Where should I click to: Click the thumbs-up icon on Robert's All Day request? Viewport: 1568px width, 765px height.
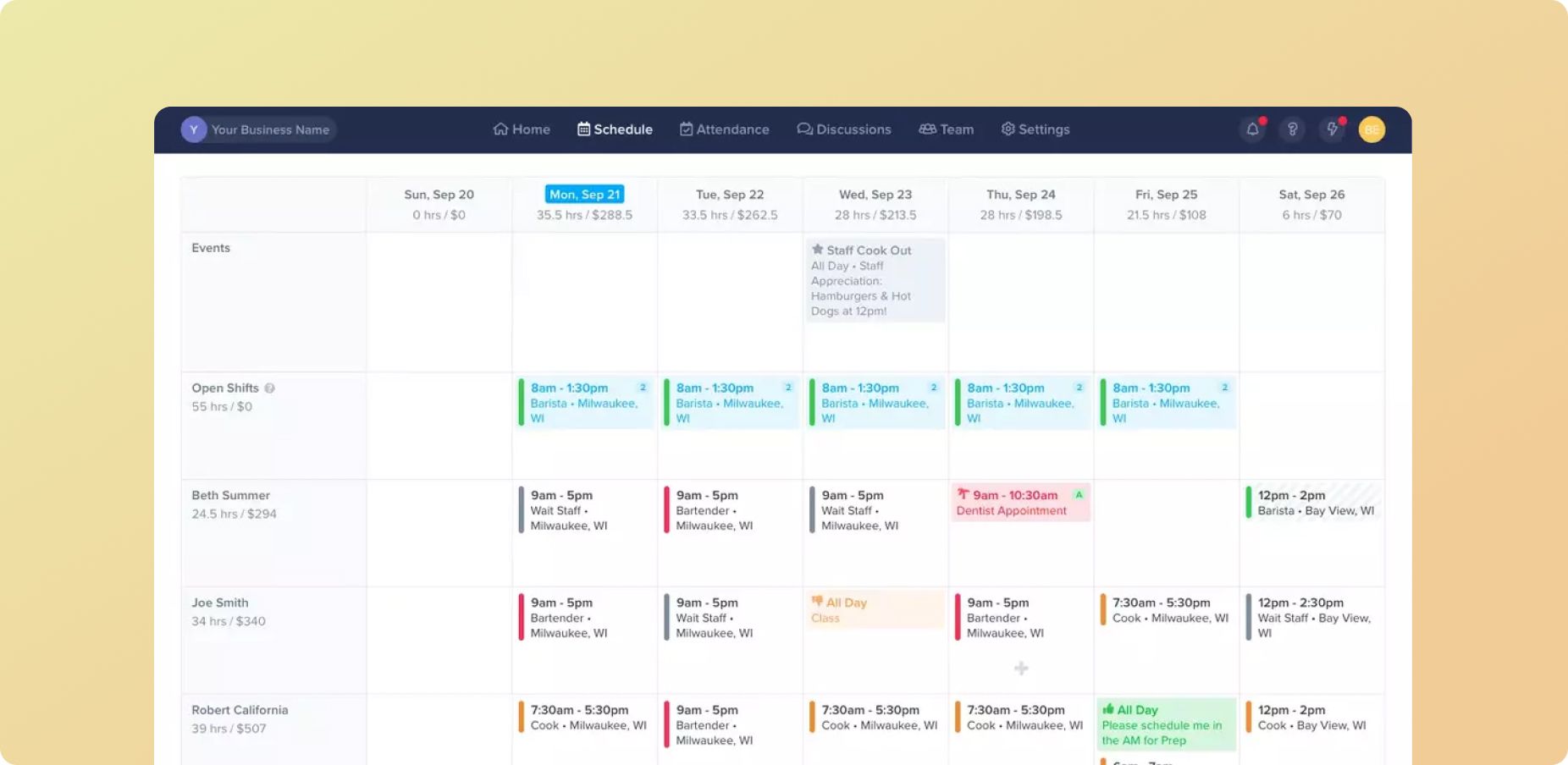[x=1107, y=709]
